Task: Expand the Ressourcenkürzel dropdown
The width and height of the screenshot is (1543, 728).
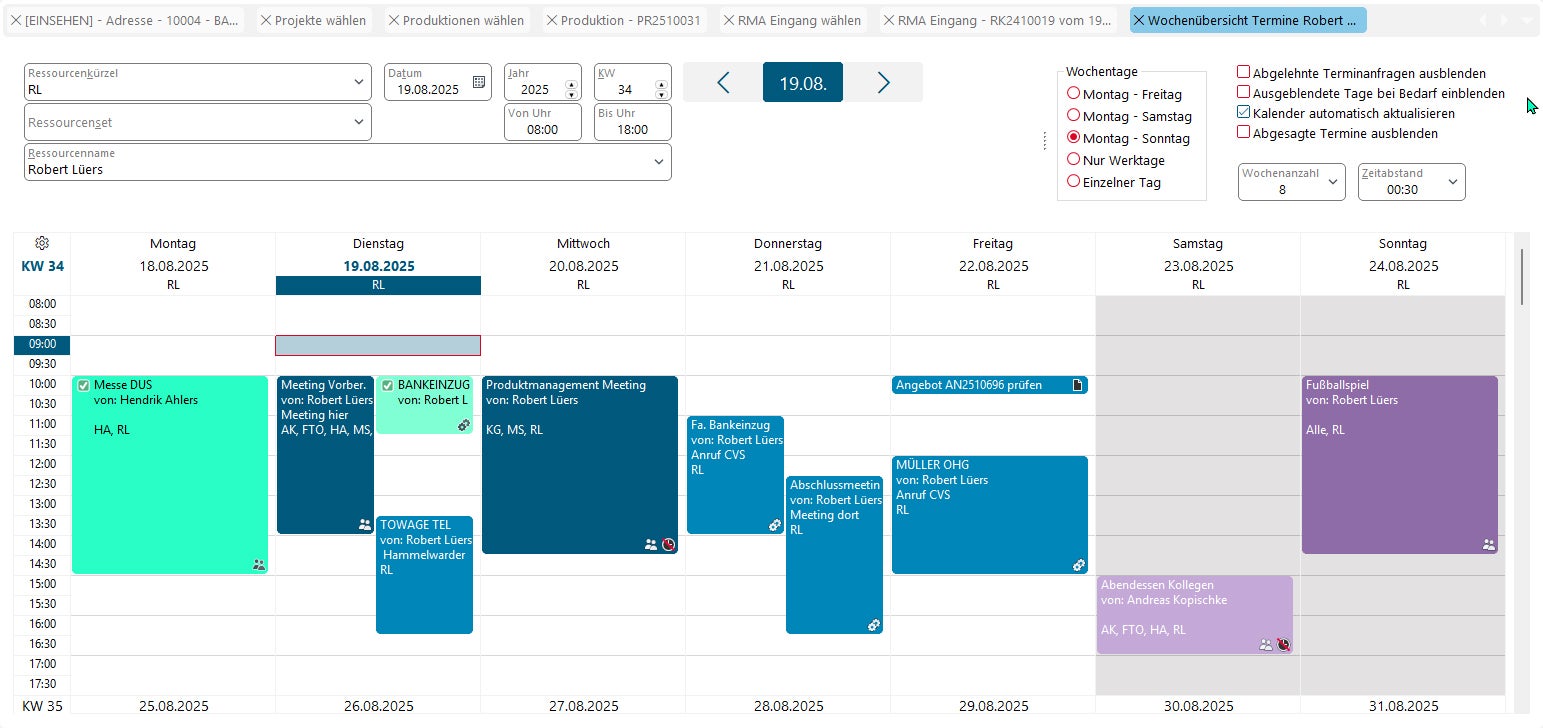Action: [359, 82]
